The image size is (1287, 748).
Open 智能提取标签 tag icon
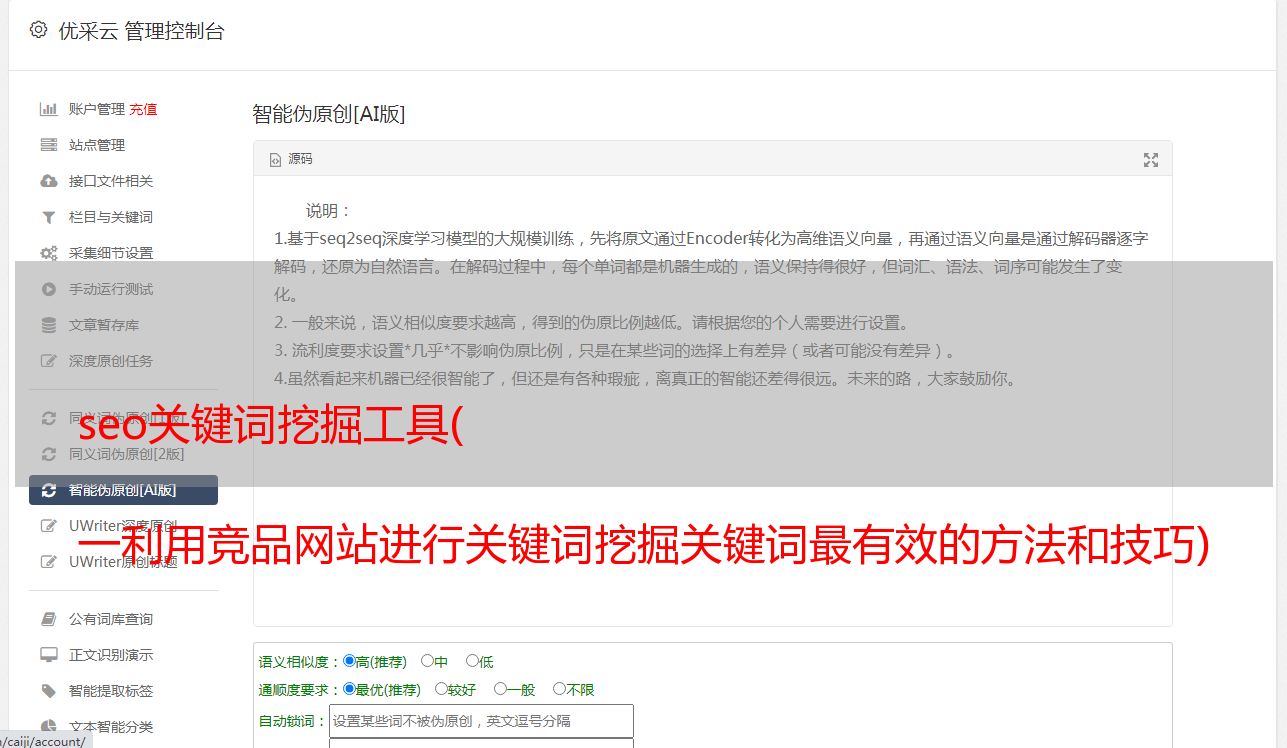[48, 691]
